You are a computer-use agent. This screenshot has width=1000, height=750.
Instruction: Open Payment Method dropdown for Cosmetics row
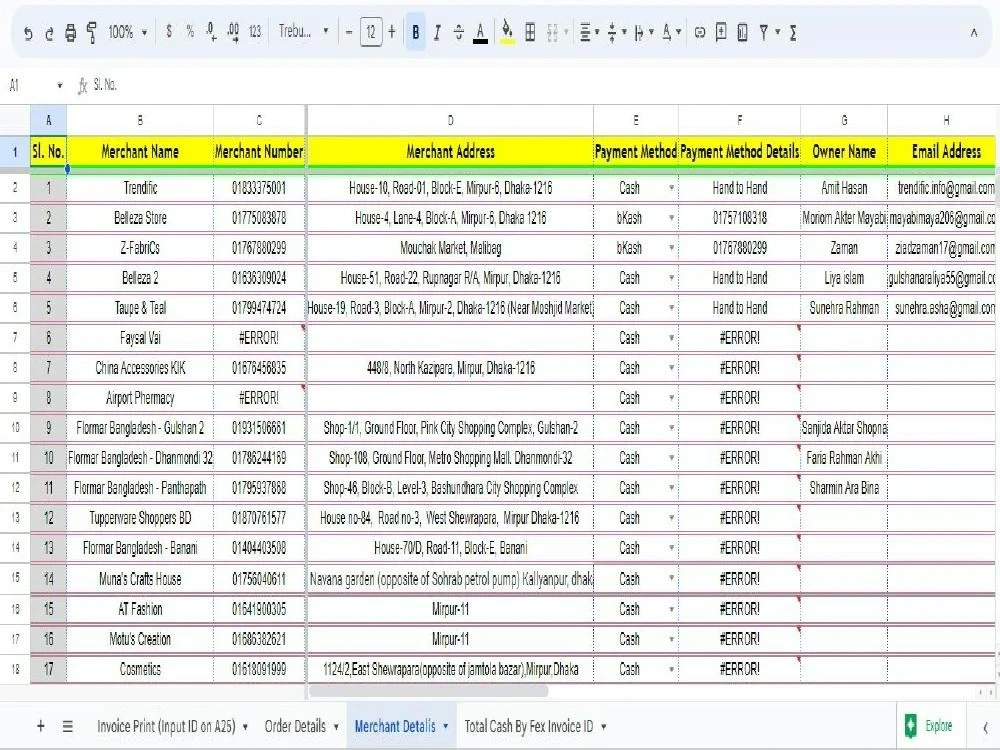tap(671, 669)
